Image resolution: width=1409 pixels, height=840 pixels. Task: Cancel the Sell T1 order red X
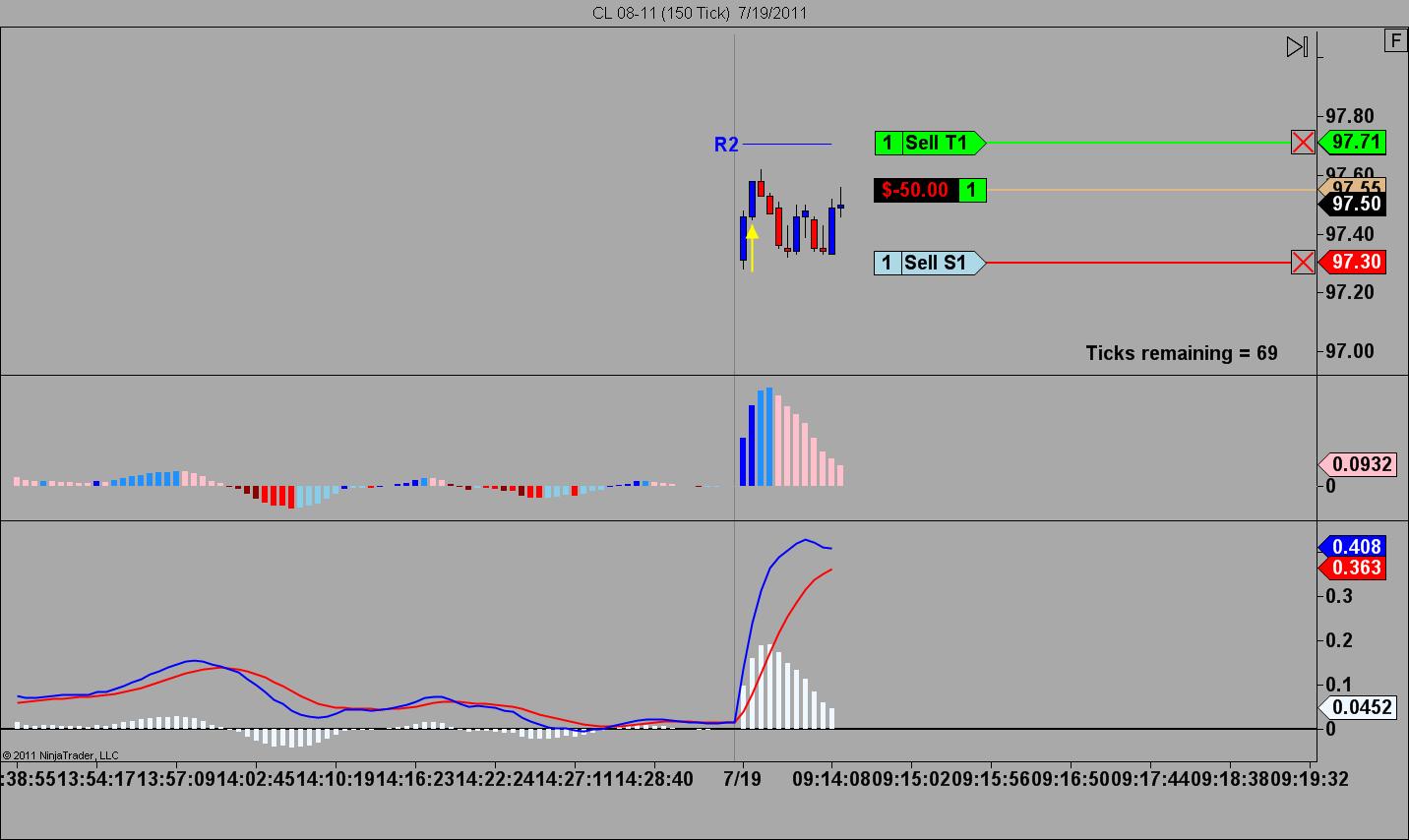click(1303, 143)
